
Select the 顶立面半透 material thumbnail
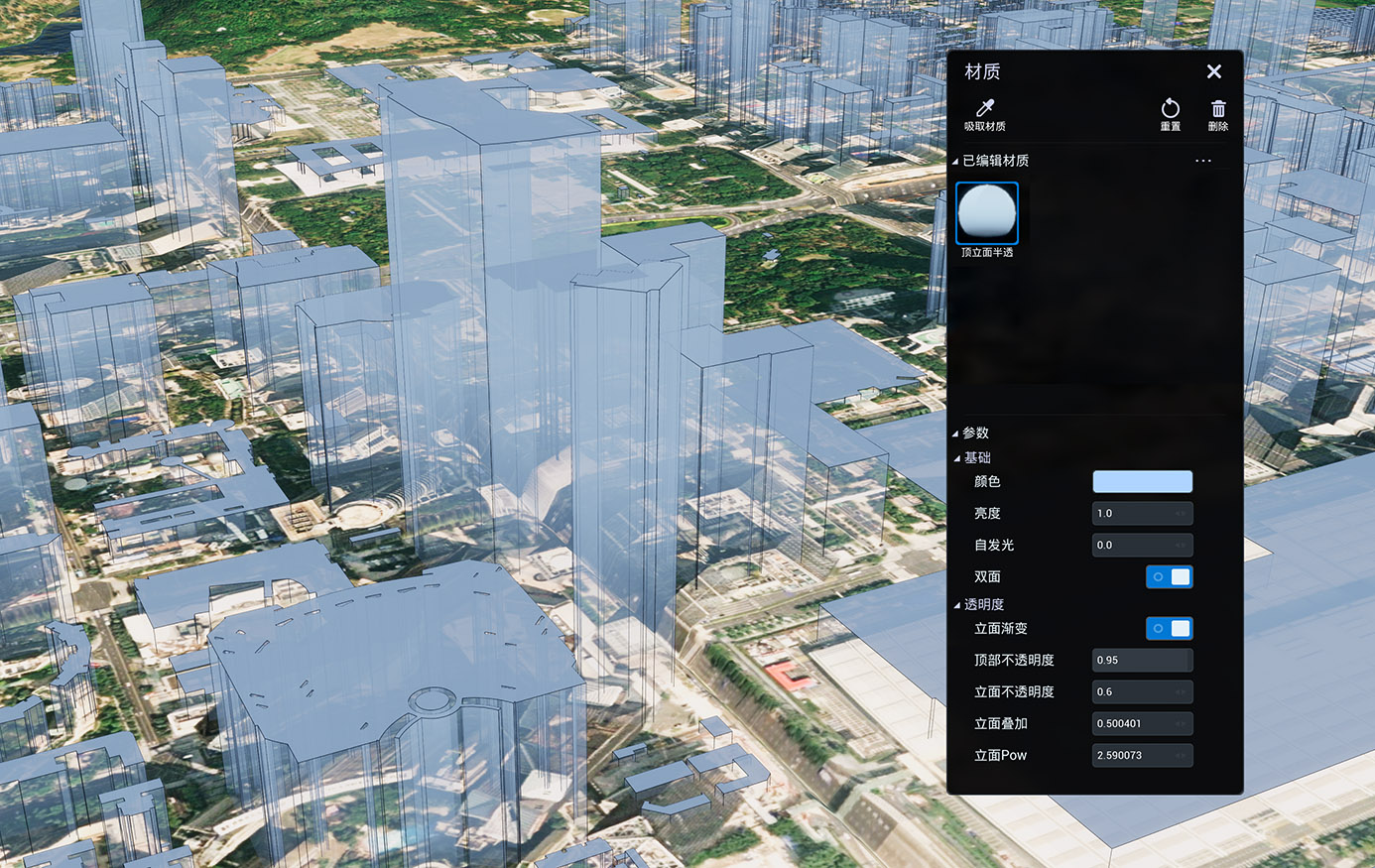click(986, 212)
